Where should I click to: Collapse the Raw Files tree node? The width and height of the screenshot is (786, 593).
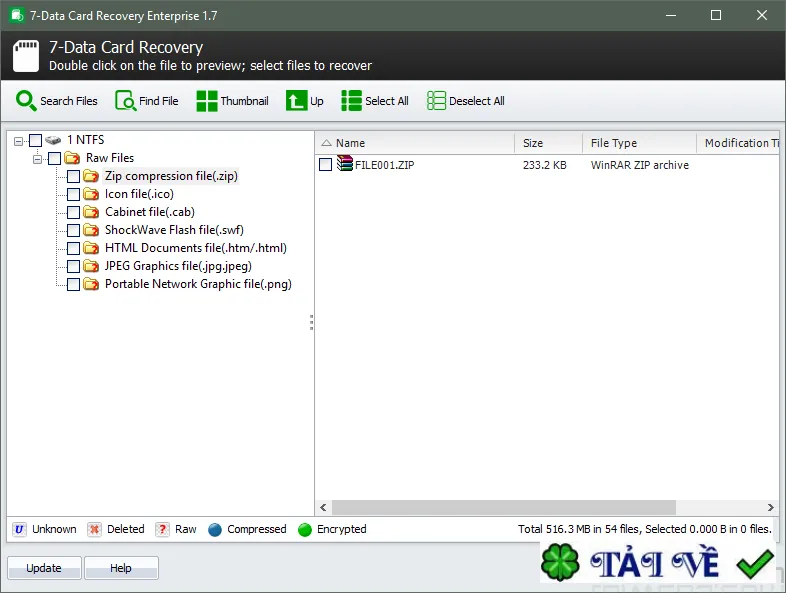click(x=38, y=159)
